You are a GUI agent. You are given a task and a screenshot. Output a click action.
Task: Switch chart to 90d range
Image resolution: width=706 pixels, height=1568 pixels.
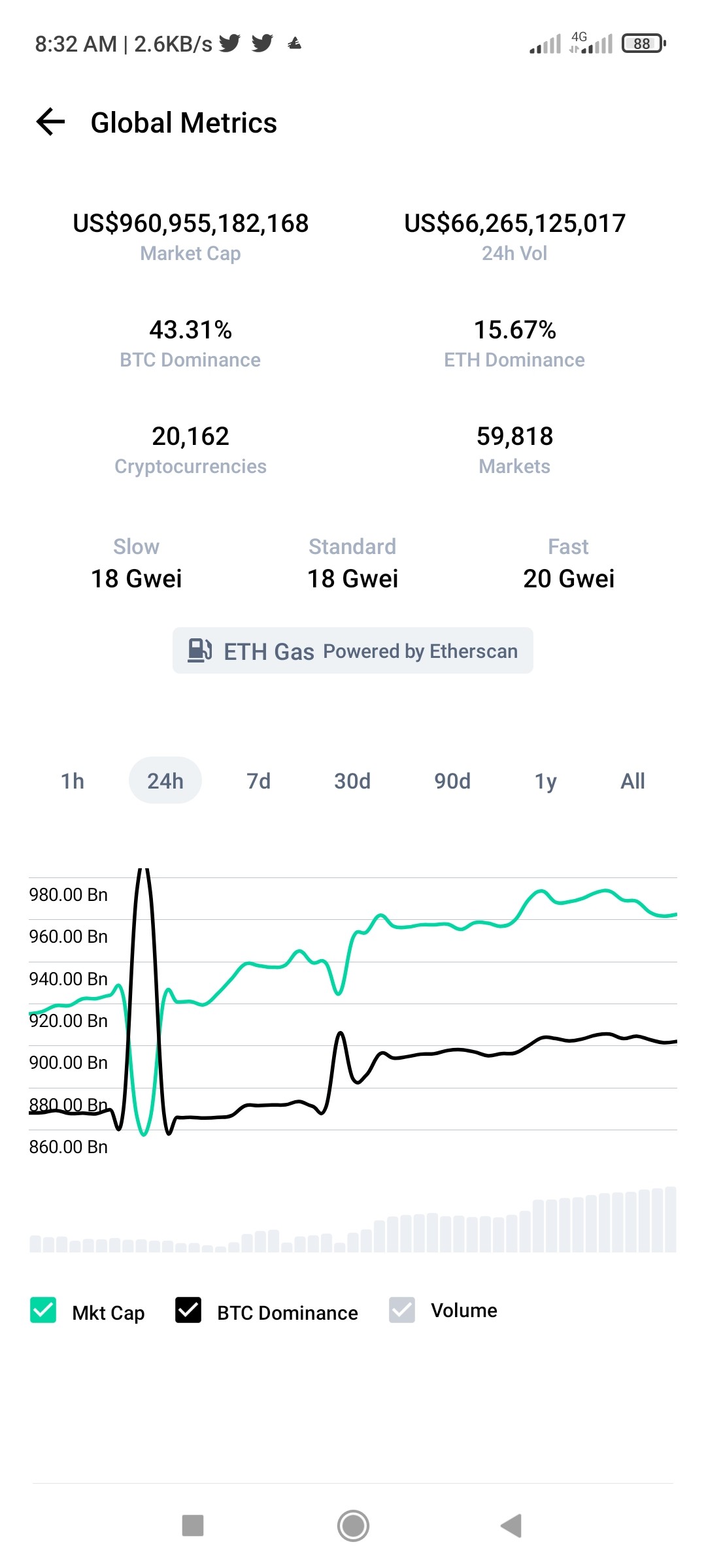(x=452, y=781)
